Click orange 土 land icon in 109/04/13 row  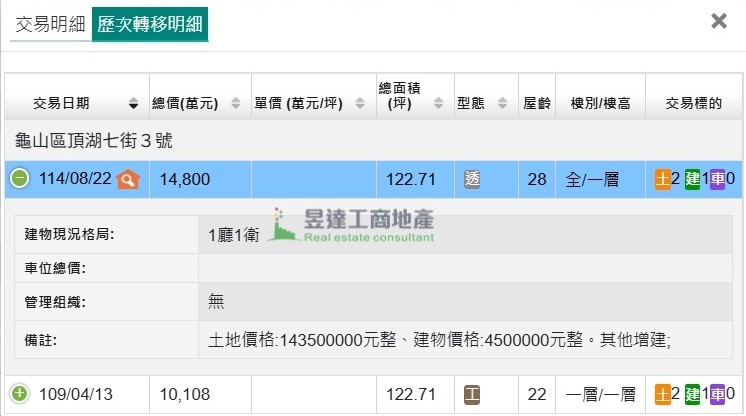tap(663, 395)
